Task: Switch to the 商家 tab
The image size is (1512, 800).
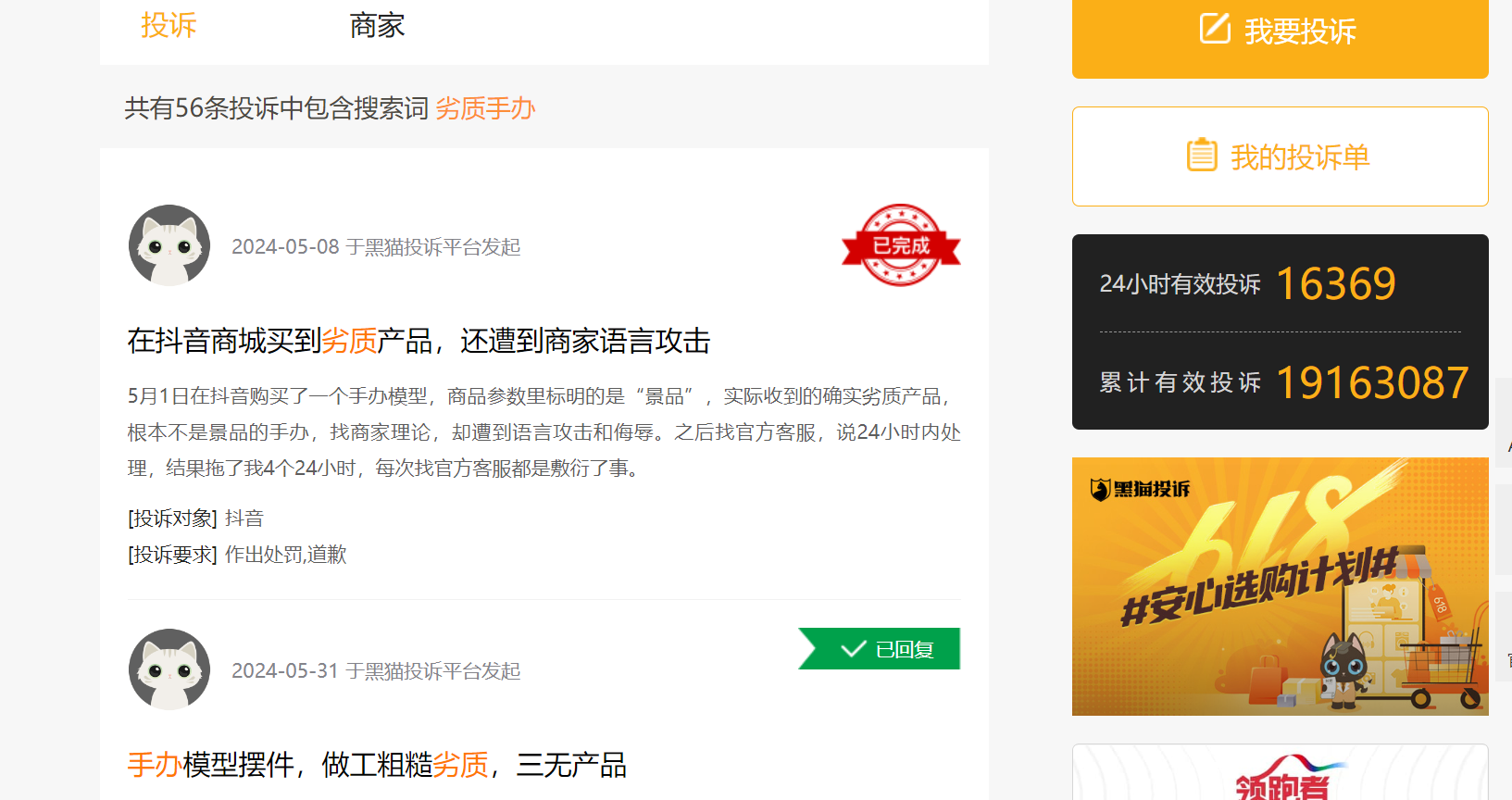Action: coord(377,25)
